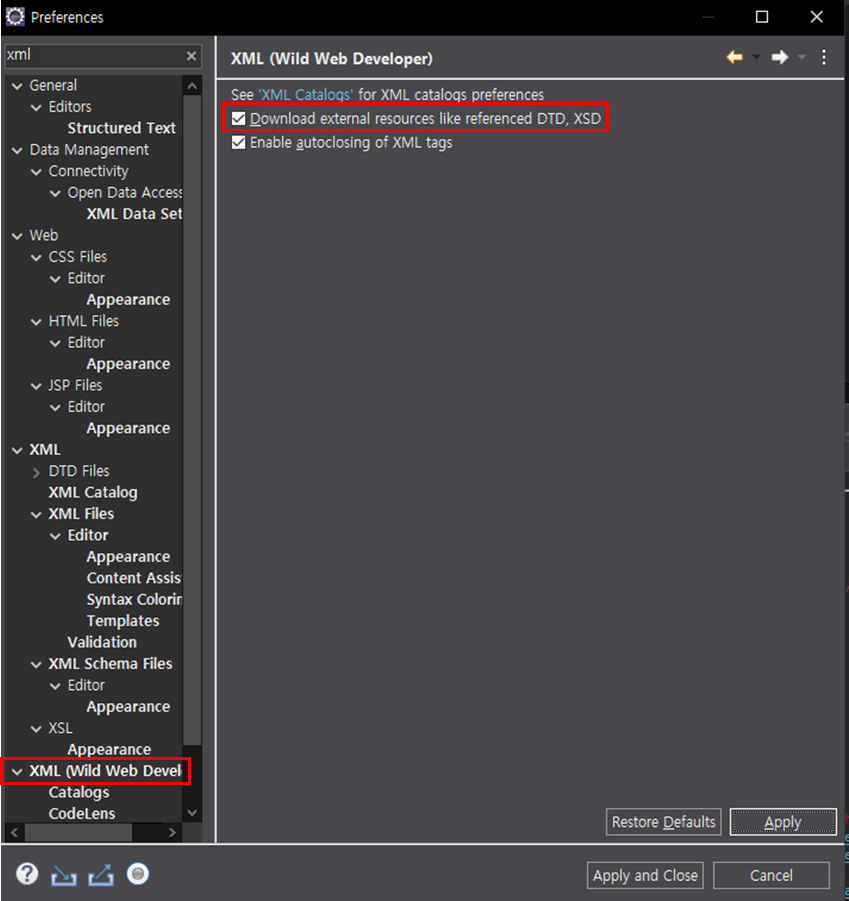Toggle Download external resources checkbox

(238, 118)
